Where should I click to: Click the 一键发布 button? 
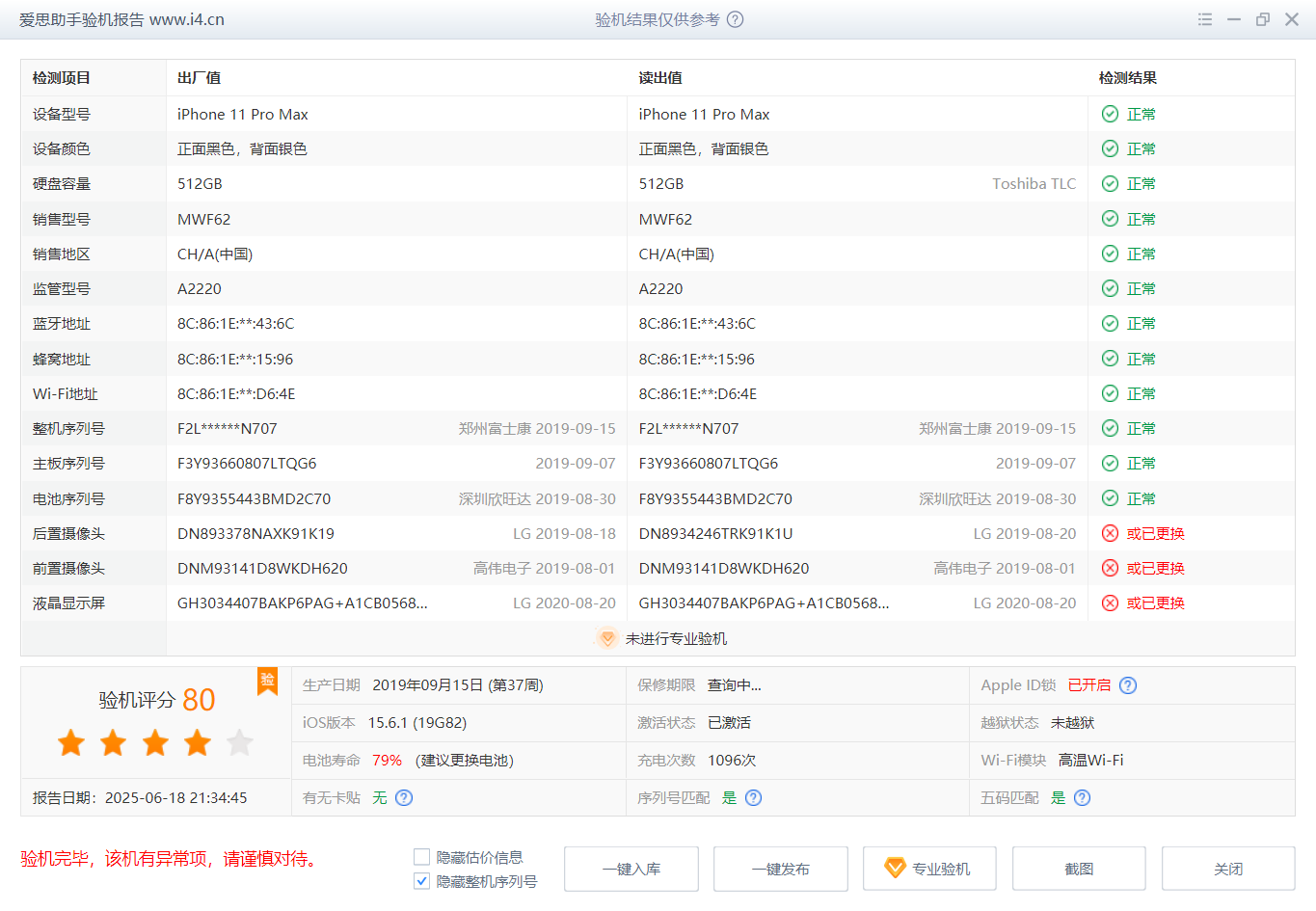coord(781,869)
